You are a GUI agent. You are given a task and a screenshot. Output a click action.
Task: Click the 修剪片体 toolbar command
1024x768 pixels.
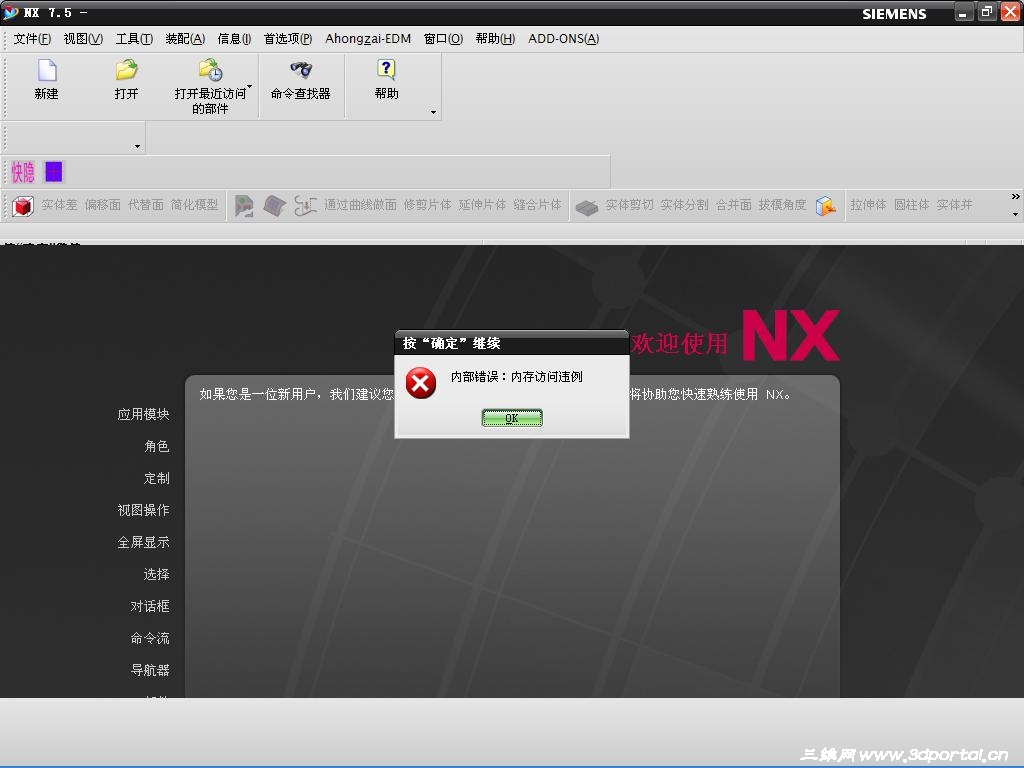click(428, 205)
